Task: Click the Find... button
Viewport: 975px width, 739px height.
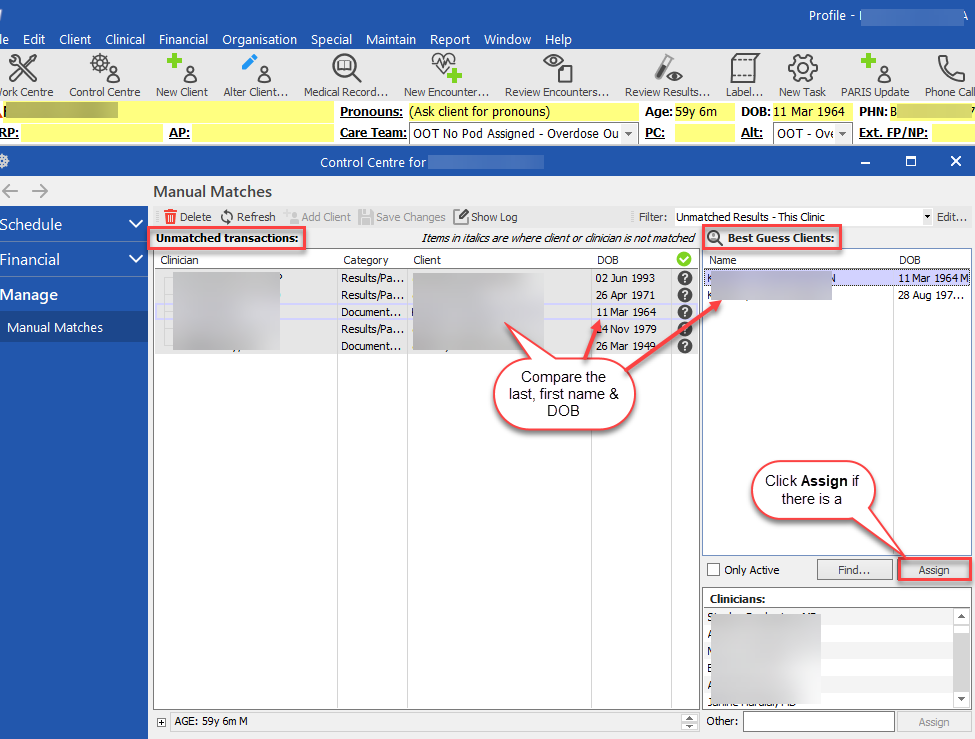Action: tap(854, 570)
